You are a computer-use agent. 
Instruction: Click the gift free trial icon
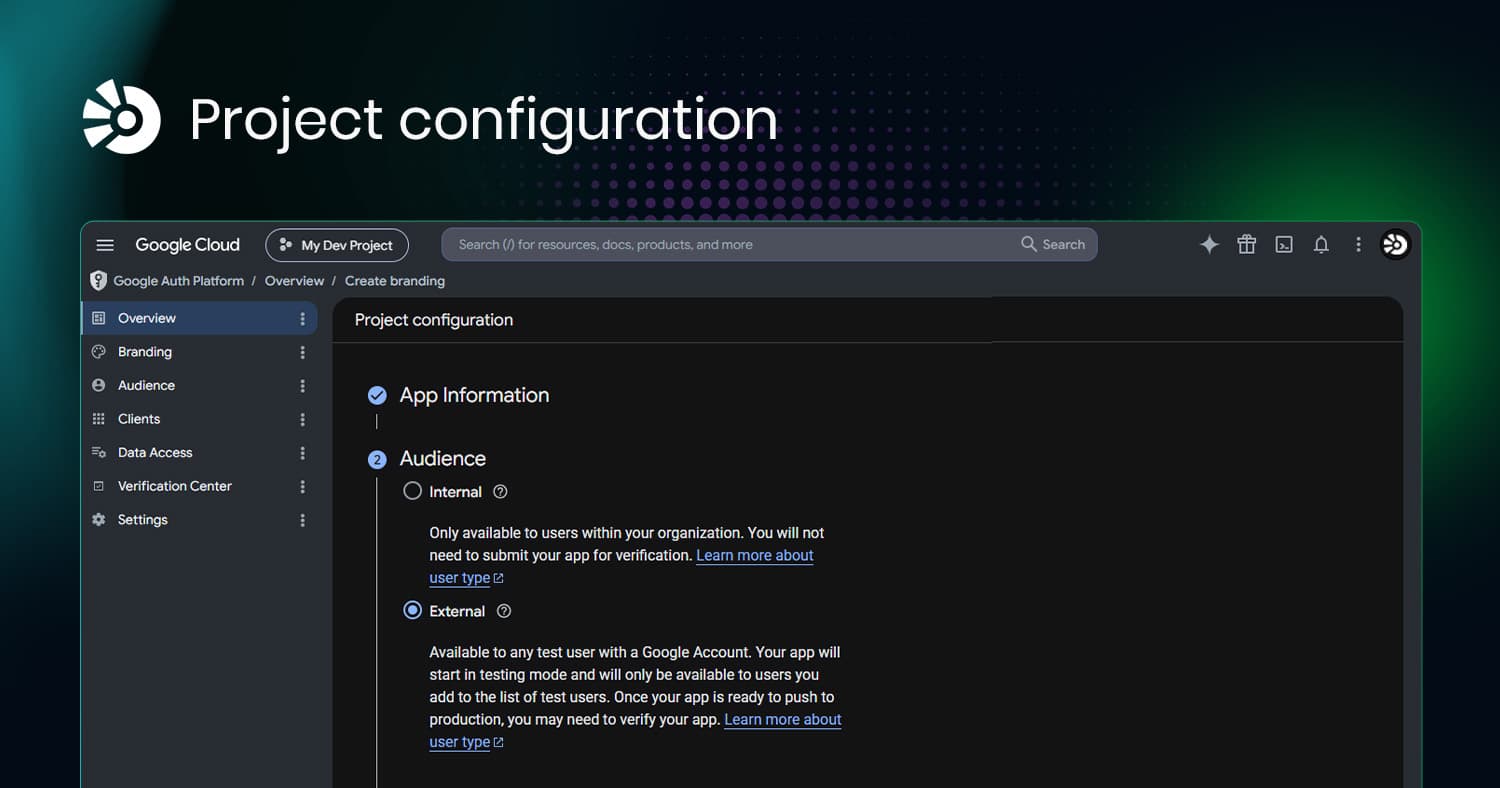1246,245
